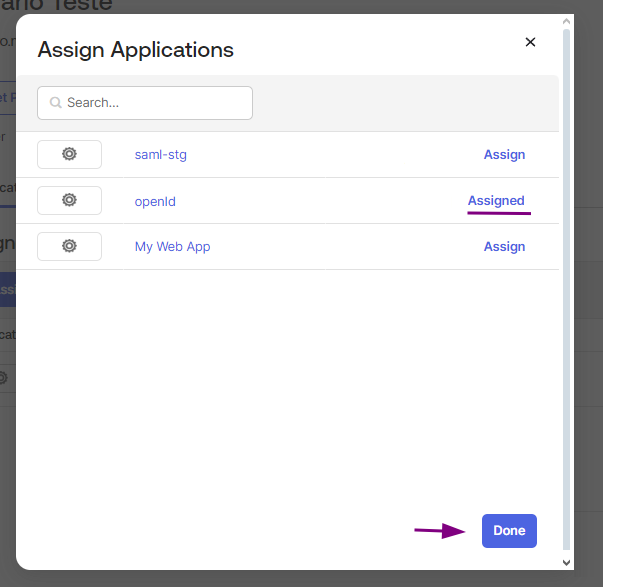Open the saml-stg application link
Viewport: 617px width, 587px height.
tap(161, 155)
